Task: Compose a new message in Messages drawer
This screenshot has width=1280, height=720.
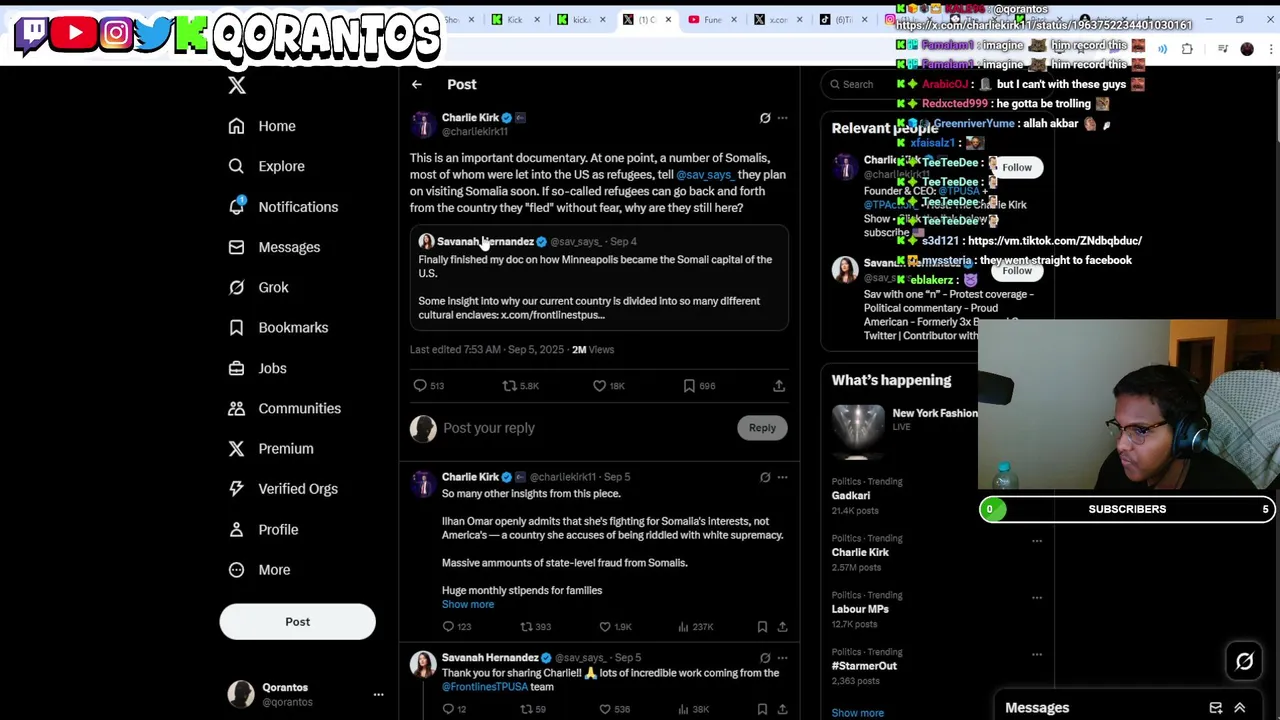Action: [1216, 708]
